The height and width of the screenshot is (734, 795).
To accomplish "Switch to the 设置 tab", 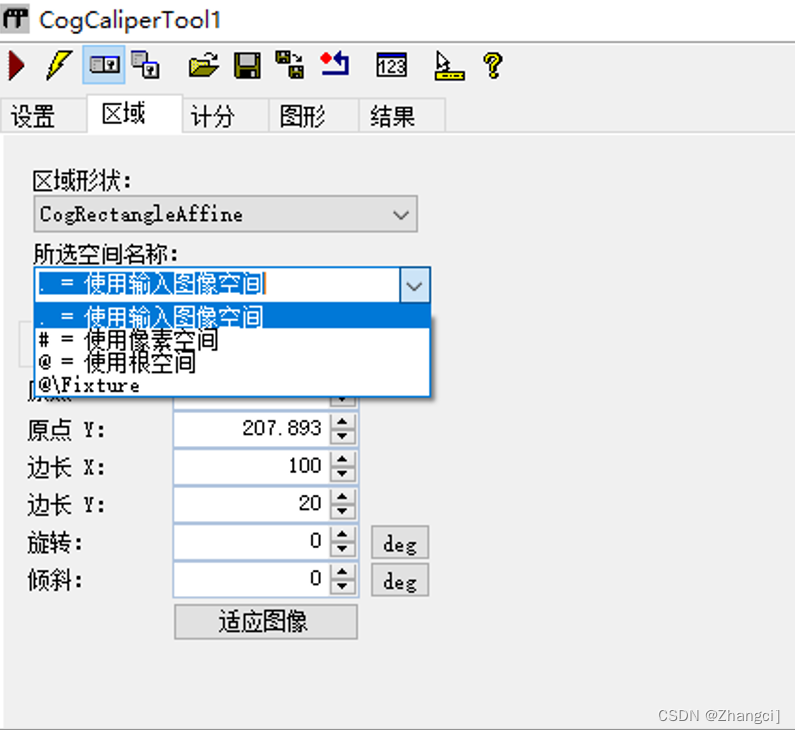I will coord(43,116).
